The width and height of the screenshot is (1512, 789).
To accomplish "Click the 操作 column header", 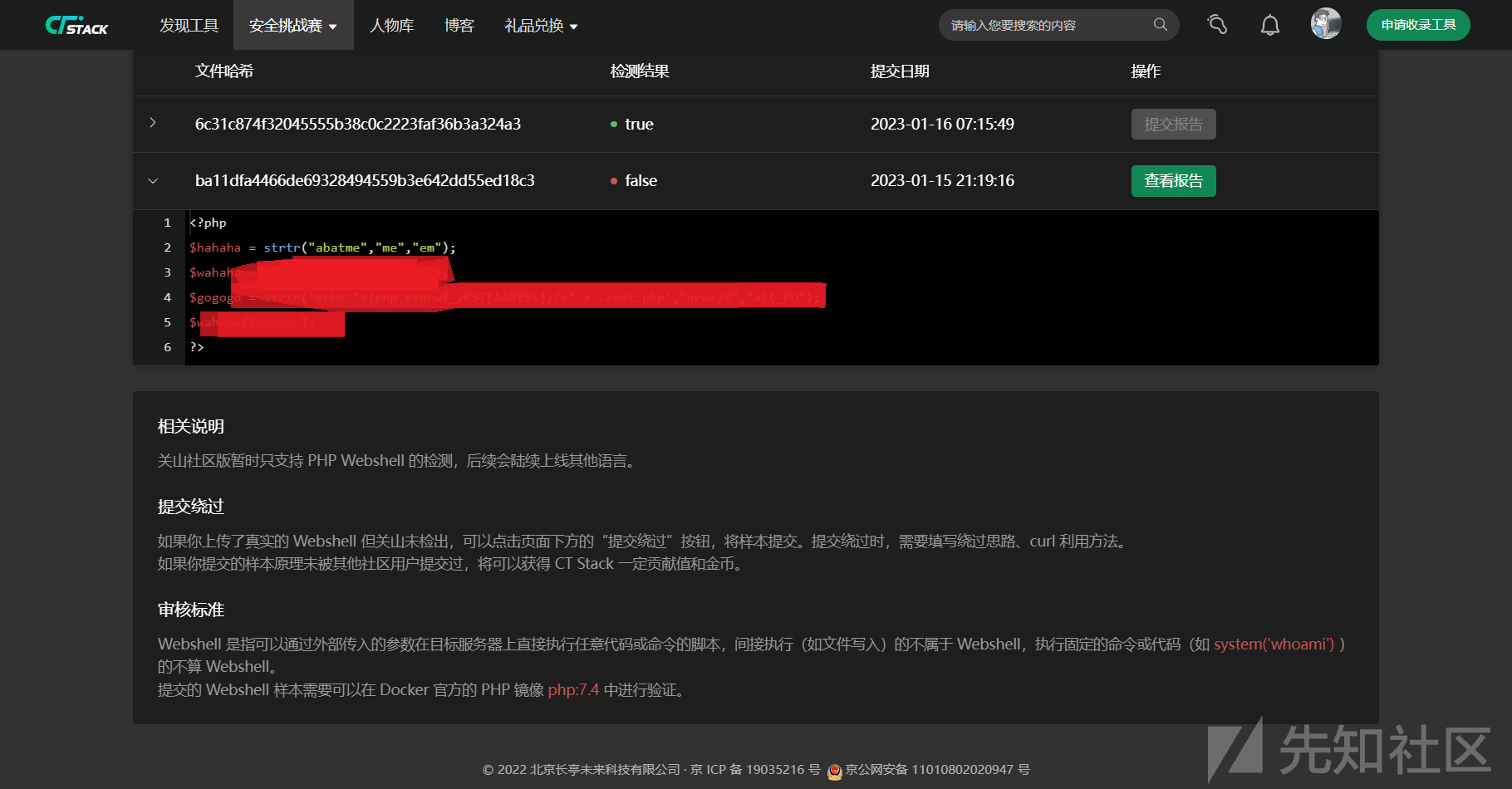I will click(x=1146, y=71).
